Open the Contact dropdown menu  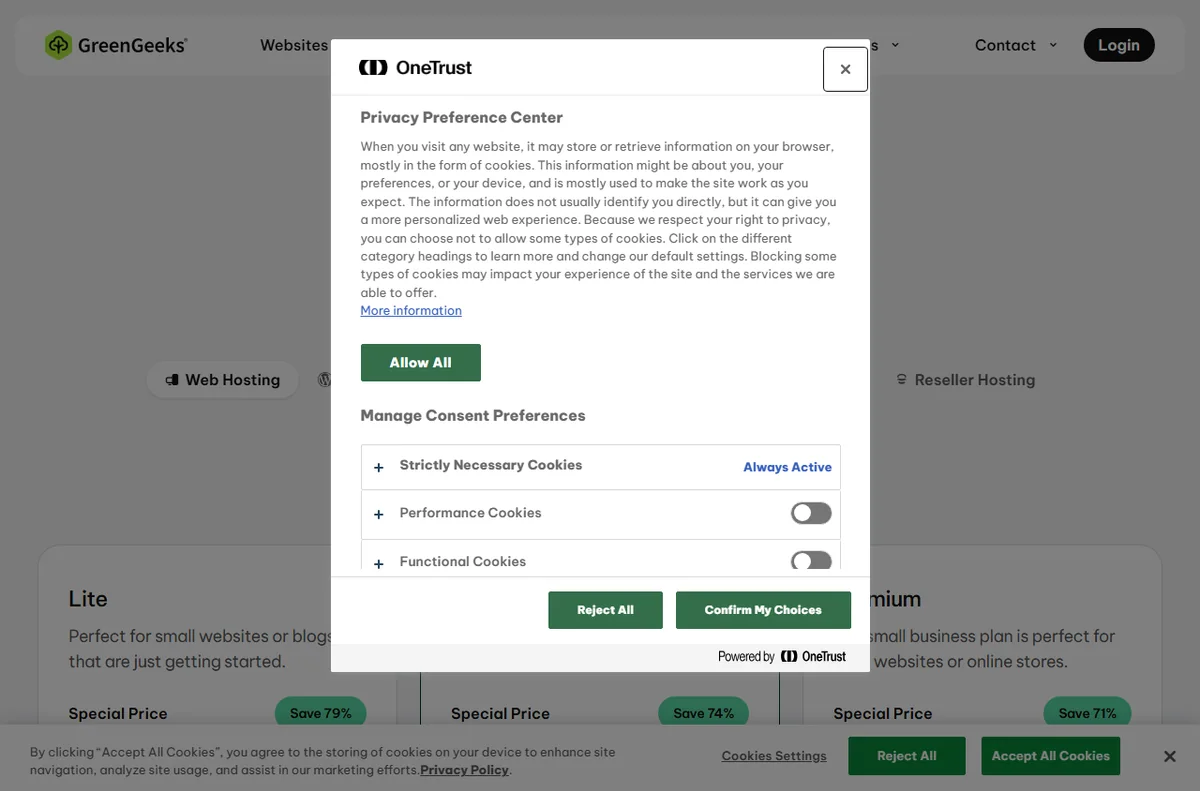pos(1016,45)
